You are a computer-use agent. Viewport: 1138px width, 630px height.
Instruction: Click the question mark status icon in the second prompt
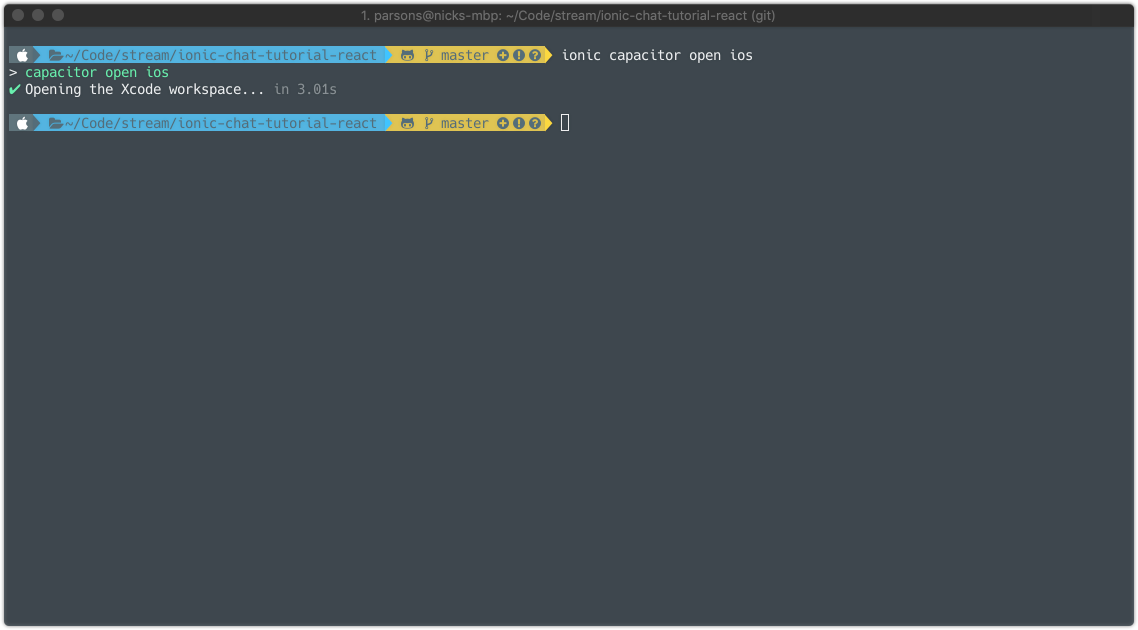coord(535,123)
